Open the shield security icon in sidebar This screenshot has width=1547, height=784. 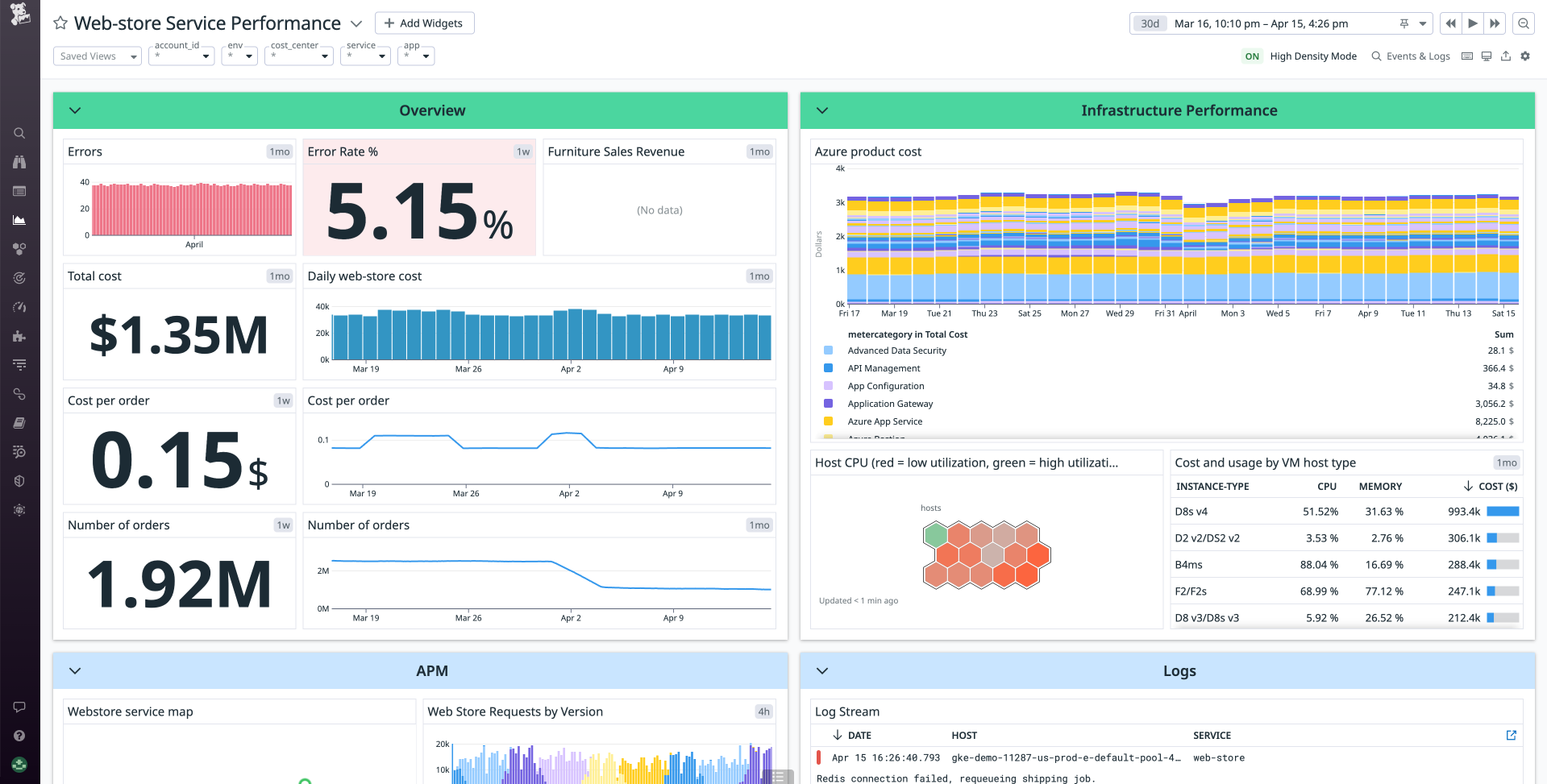pyautogui.click(x=19, y=481)
